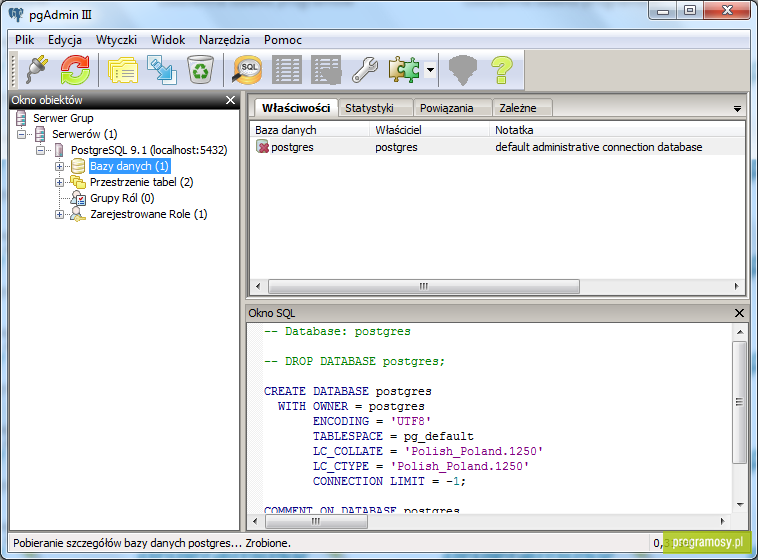
Task: Refresh the selected object with the arrows icon
Action: (75, 70)
